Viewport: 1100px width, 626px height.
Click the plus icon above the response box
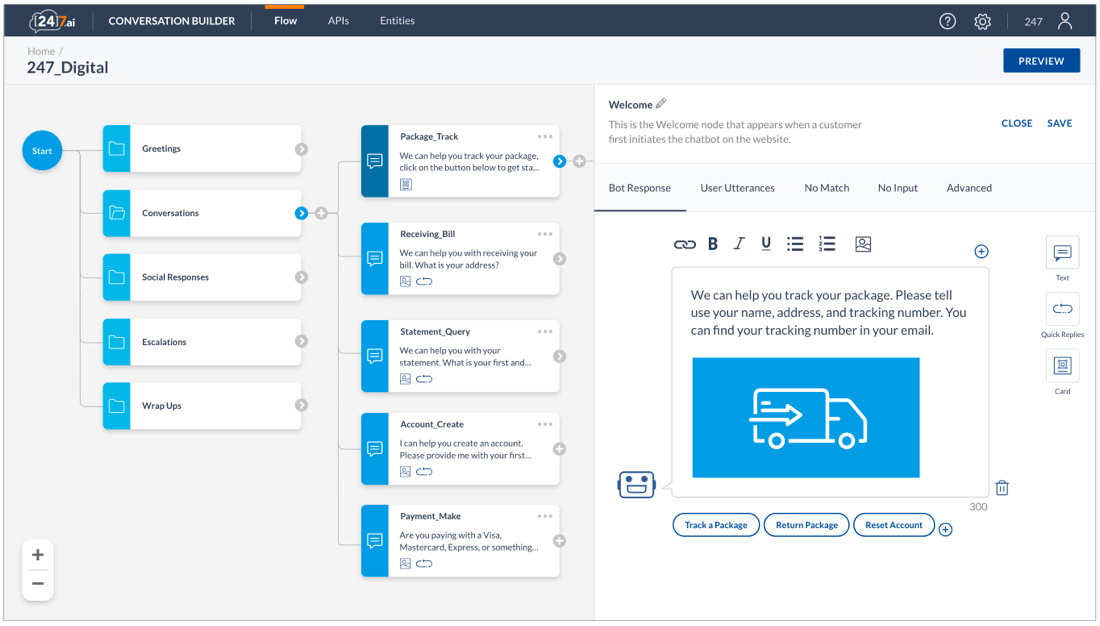(981, 251)
